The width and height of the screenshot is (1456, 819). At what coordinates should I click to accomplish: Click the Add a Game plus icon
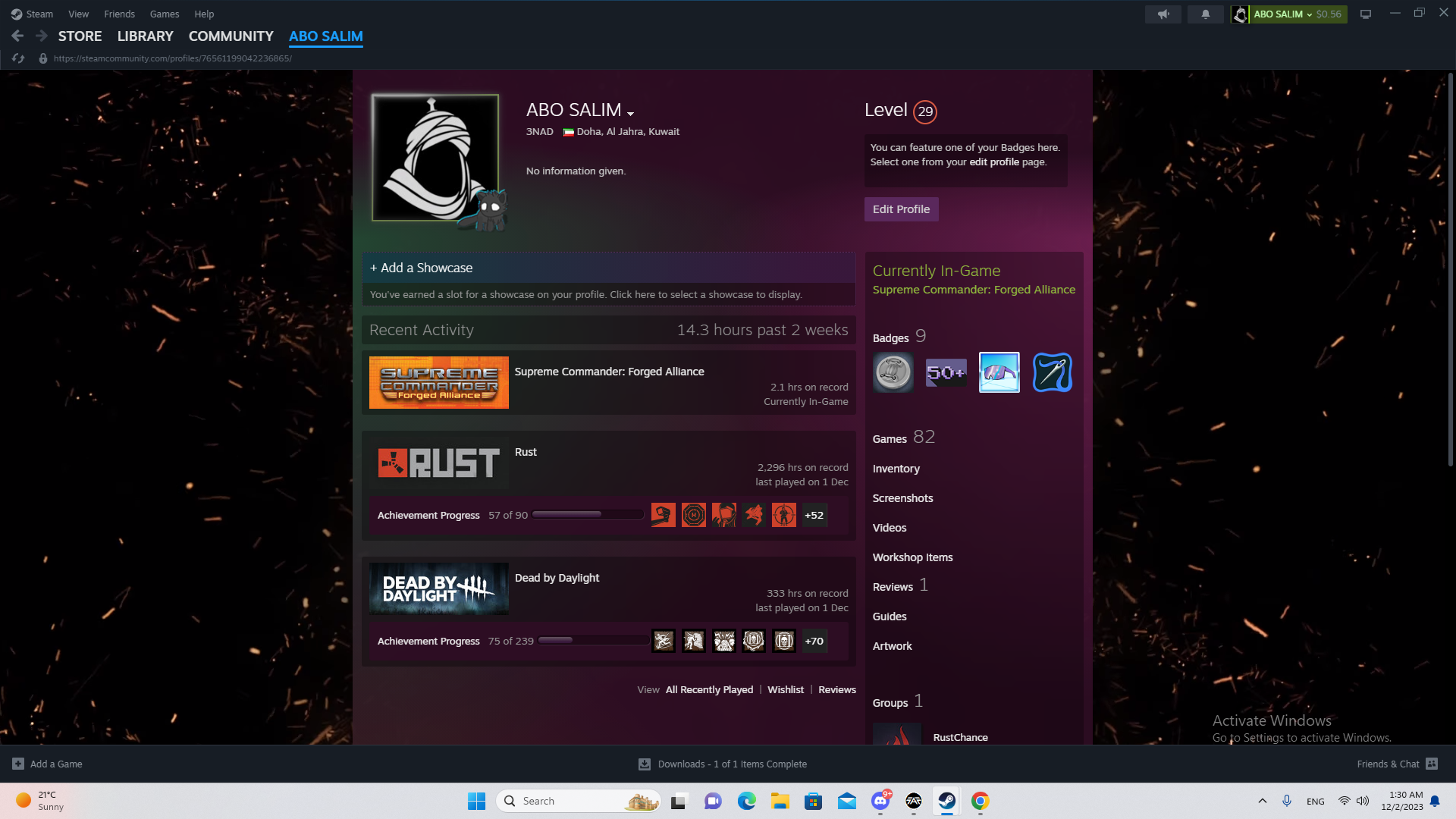(18, 764)
